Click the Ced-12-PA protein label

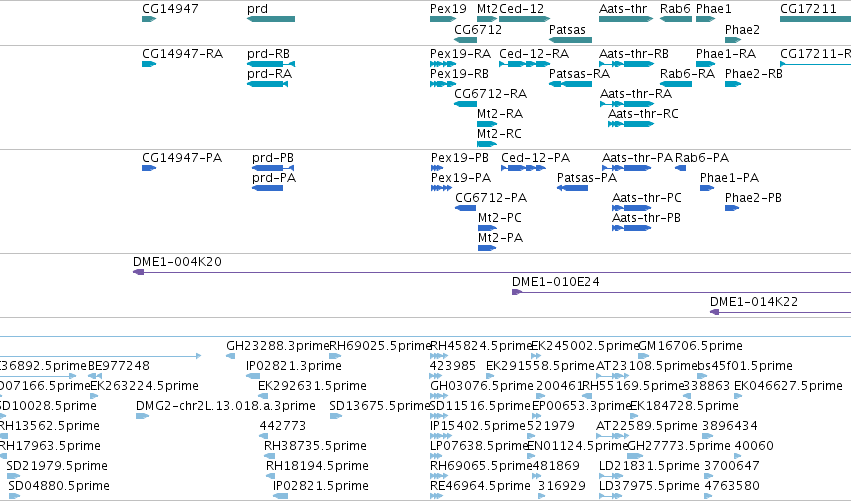coord(535,158)
